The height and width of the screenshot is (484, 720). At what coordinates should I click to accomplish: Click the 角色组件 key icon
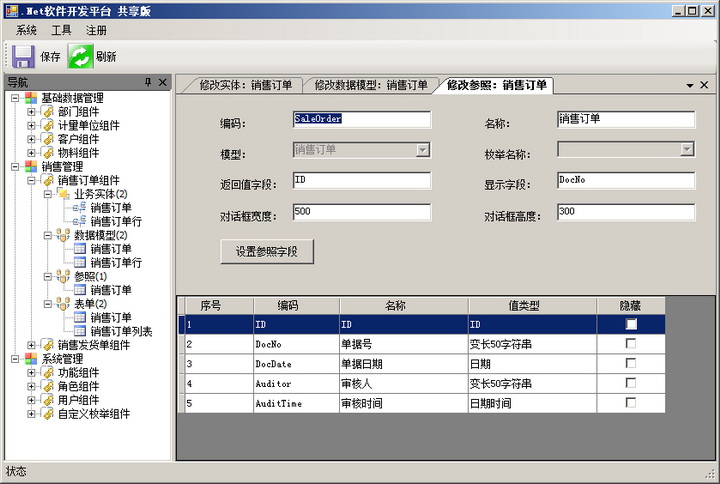48,386
